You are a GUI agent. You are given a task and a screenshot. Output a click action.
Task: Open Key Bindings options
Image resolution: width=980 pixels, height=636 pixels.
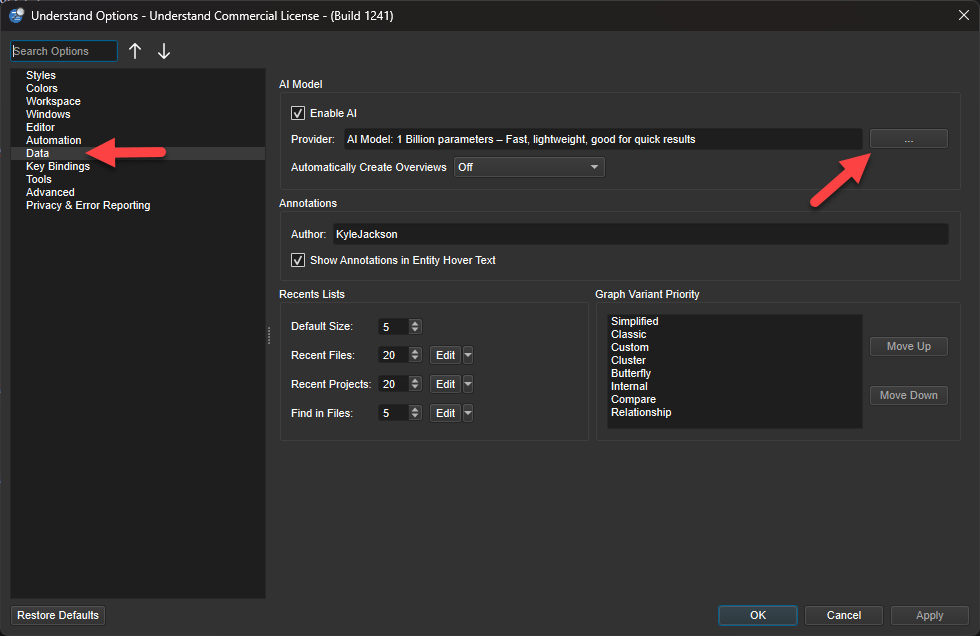point(58,166)
